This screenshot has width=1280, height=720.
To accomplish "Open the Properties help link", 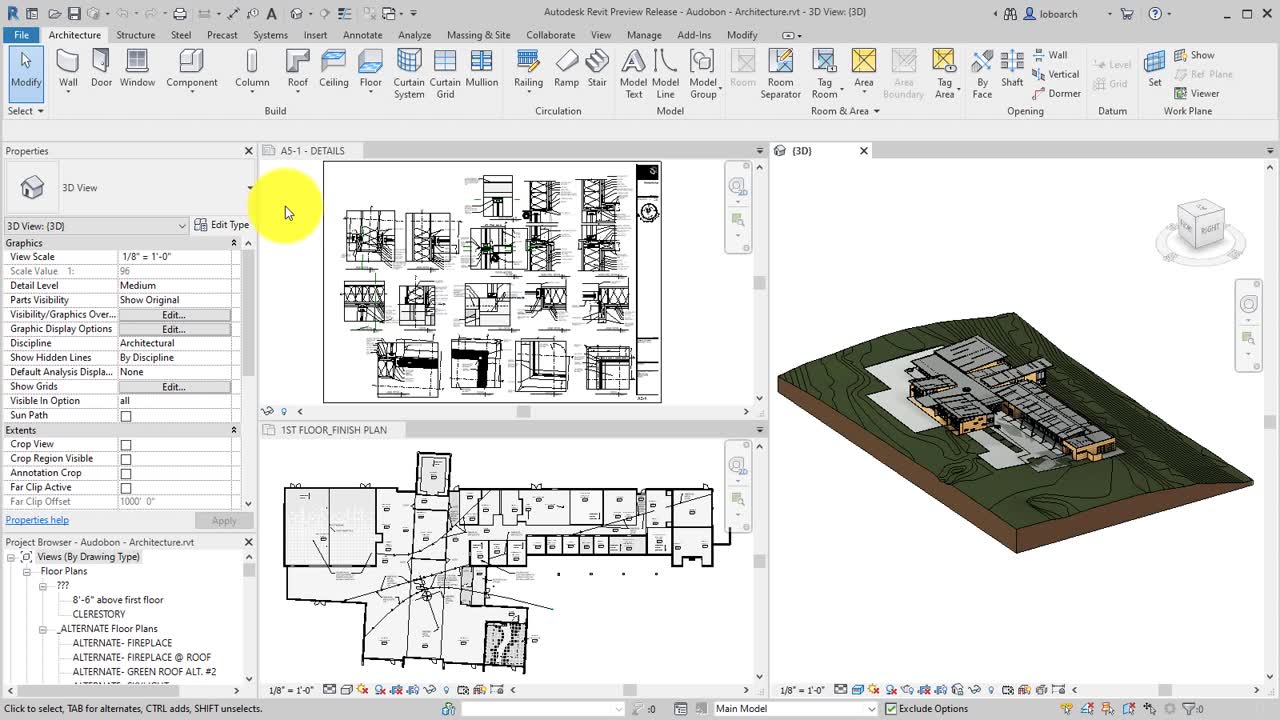I will point(37,520).
